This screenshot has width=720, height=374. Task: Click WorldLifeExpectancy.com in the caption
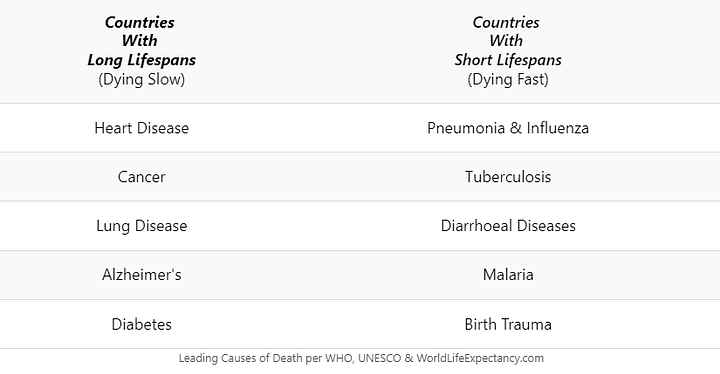point(480,358)
